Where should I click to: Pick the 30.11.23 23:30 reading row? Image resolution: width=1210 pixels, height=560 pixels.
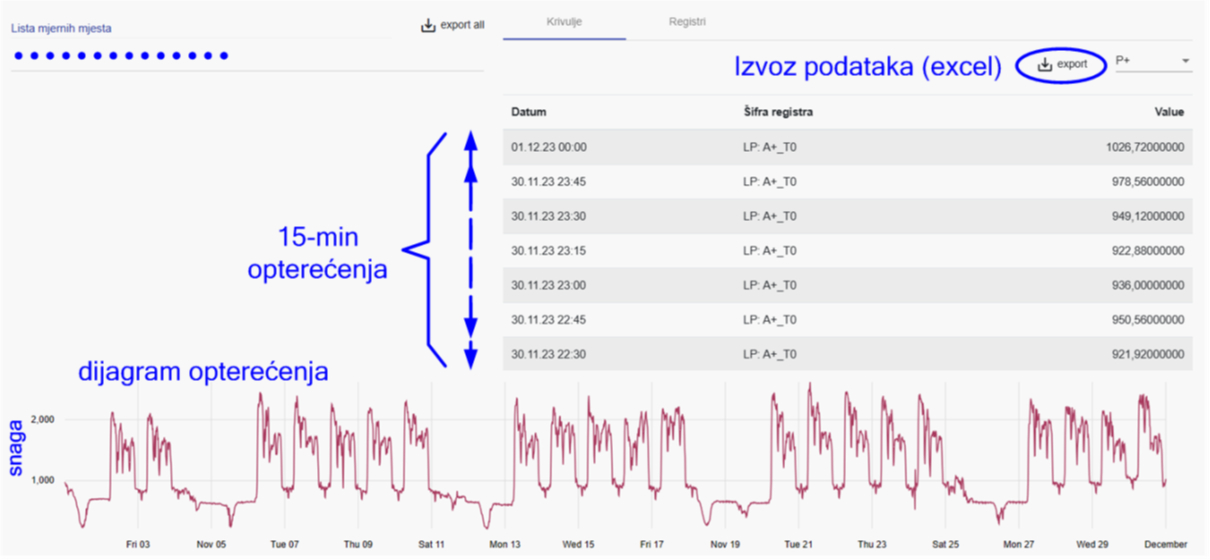click(x=846, y=216)
